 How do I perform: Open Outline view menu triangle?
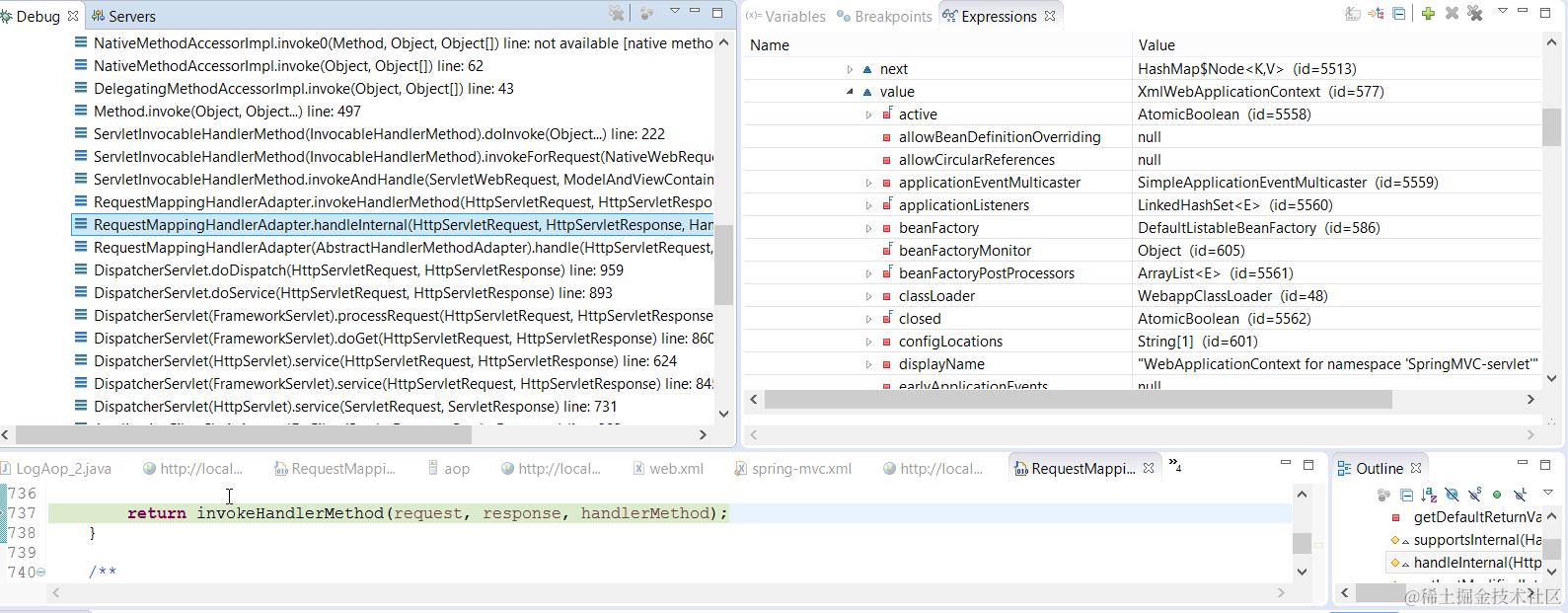1547,492
